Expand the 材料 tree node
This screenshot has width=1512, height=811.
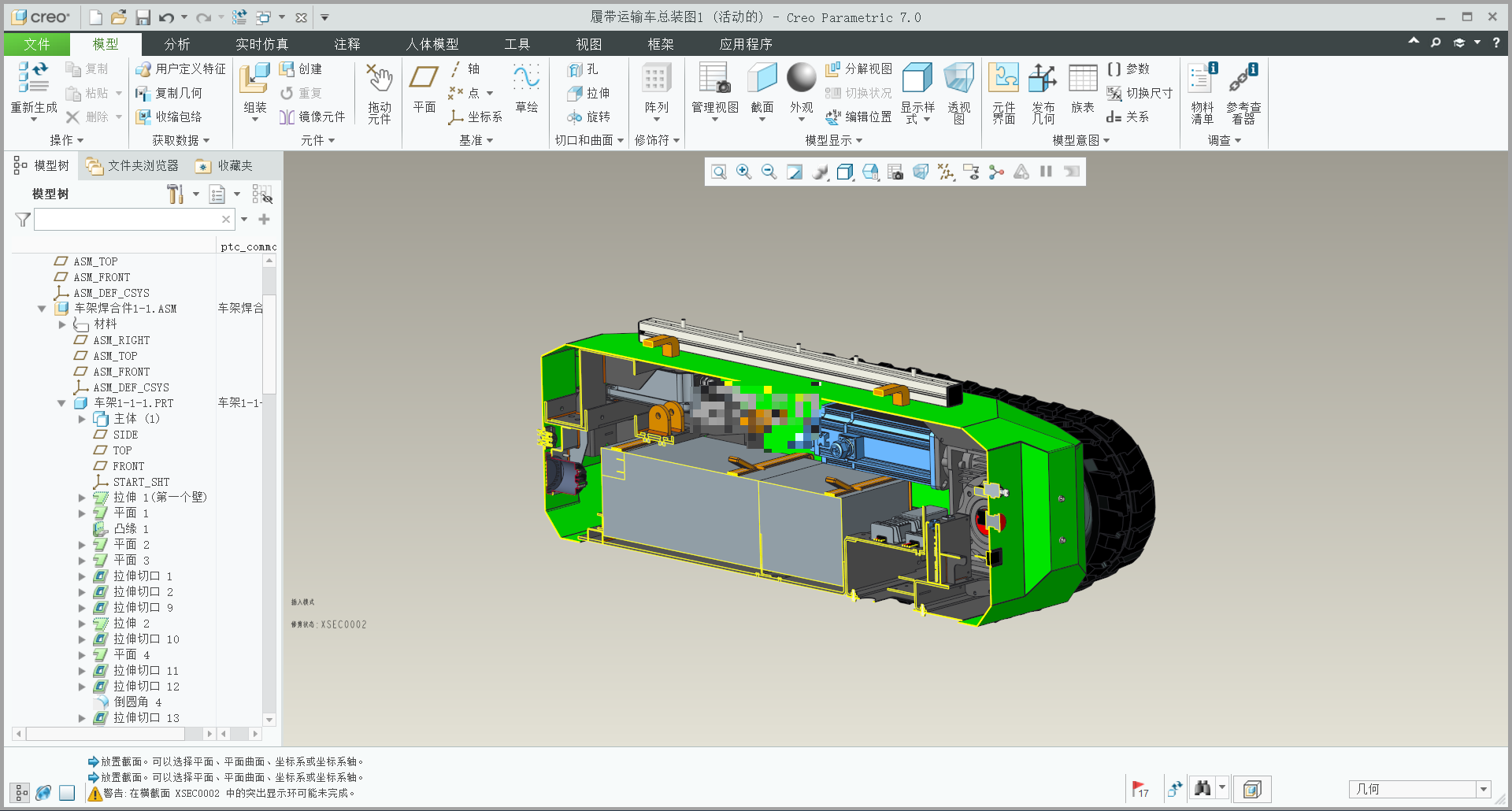click(62, 324)
